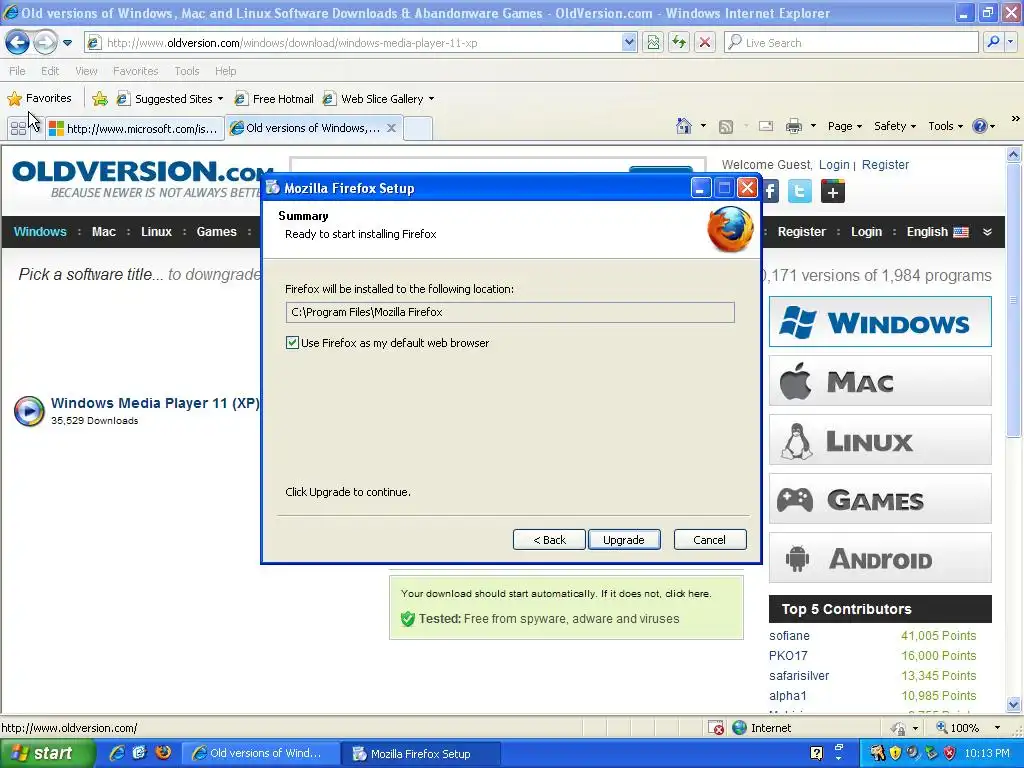Open the View menu

86,71
